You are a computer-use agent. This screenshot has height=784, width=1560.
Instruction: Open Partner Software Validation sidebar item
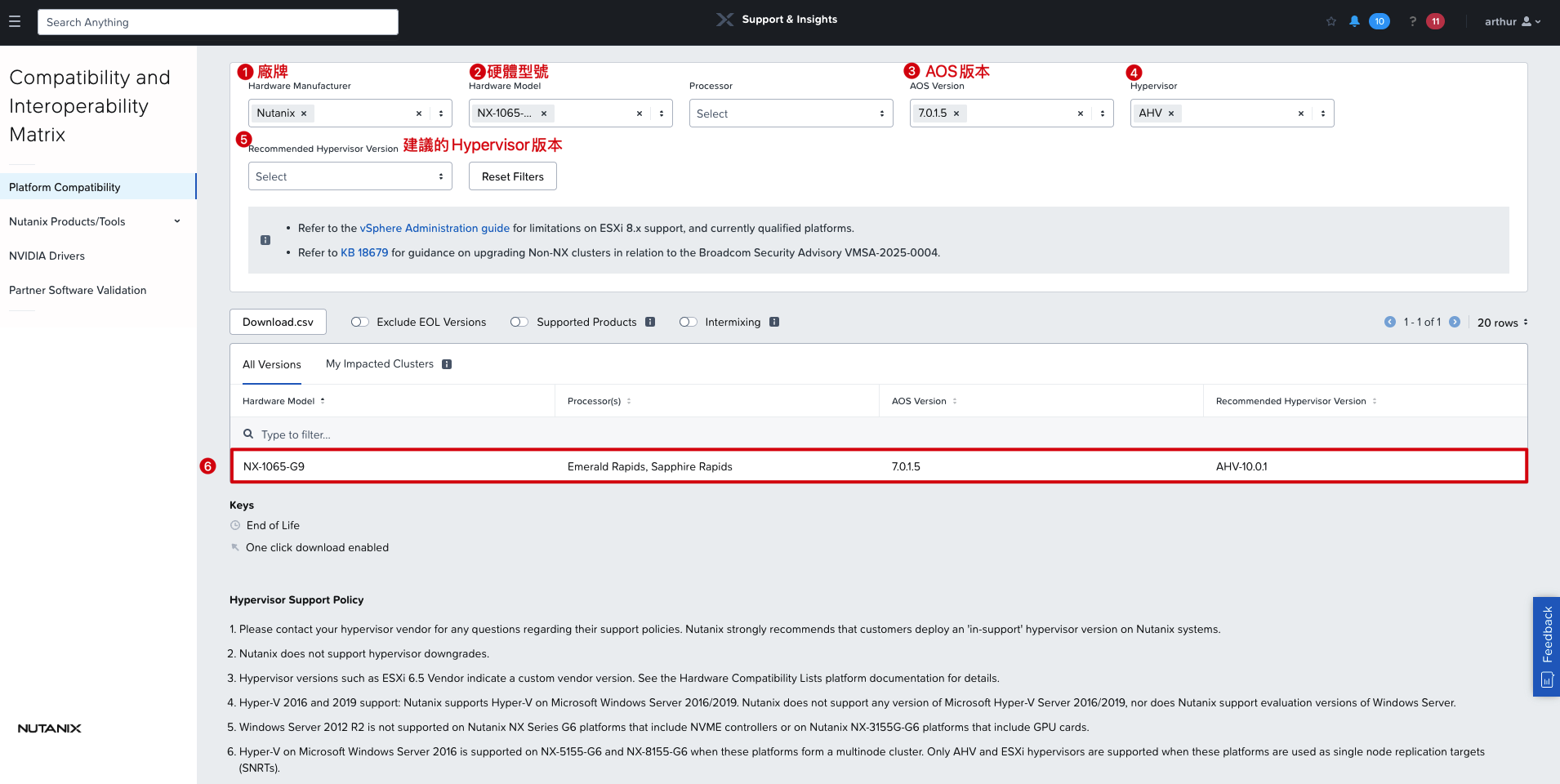click(x=78, y=290)
